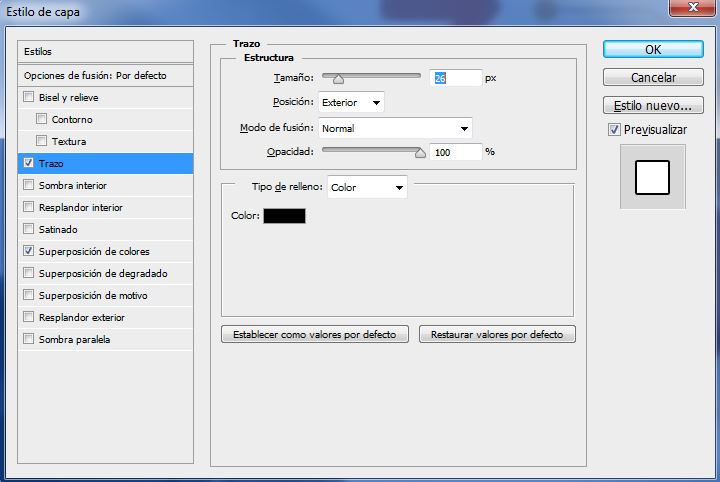The image size is (720, 482).
Task: Enable the Sombra interior checkbox
Action: tap(28, 185)
